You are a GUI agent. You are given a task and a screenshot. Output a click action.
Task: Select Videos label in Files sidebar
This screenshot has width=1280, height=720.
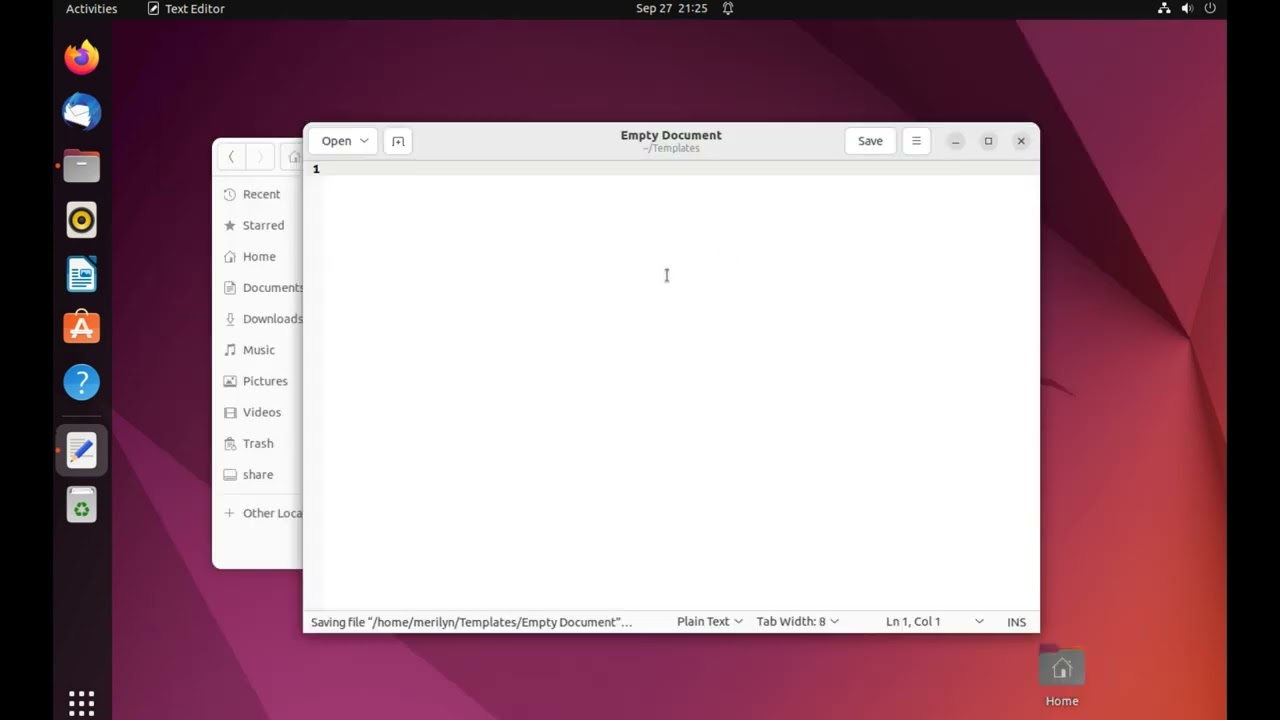[262, 412]
